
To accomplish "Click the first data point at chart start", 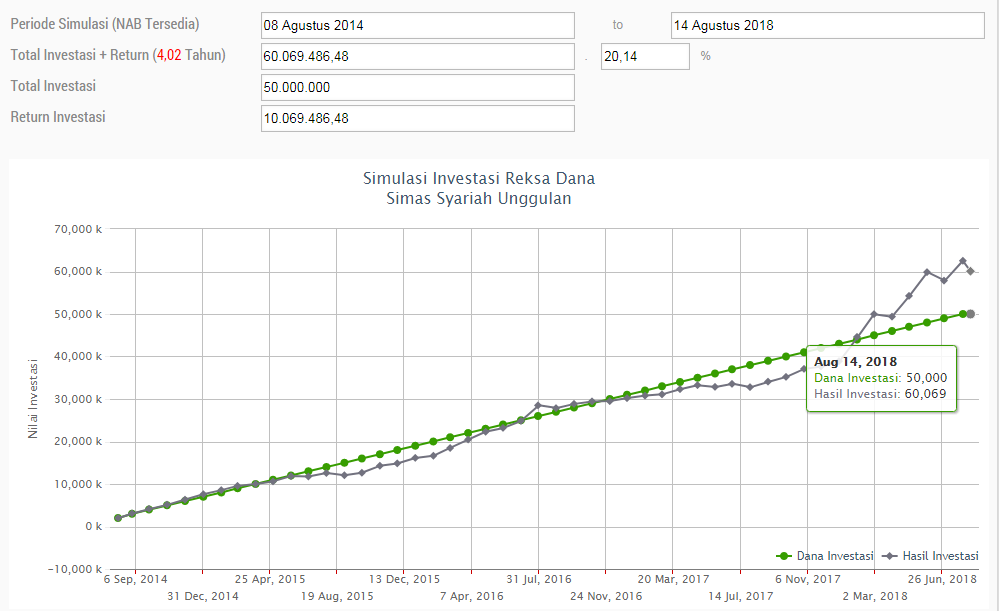I will 118,518.
